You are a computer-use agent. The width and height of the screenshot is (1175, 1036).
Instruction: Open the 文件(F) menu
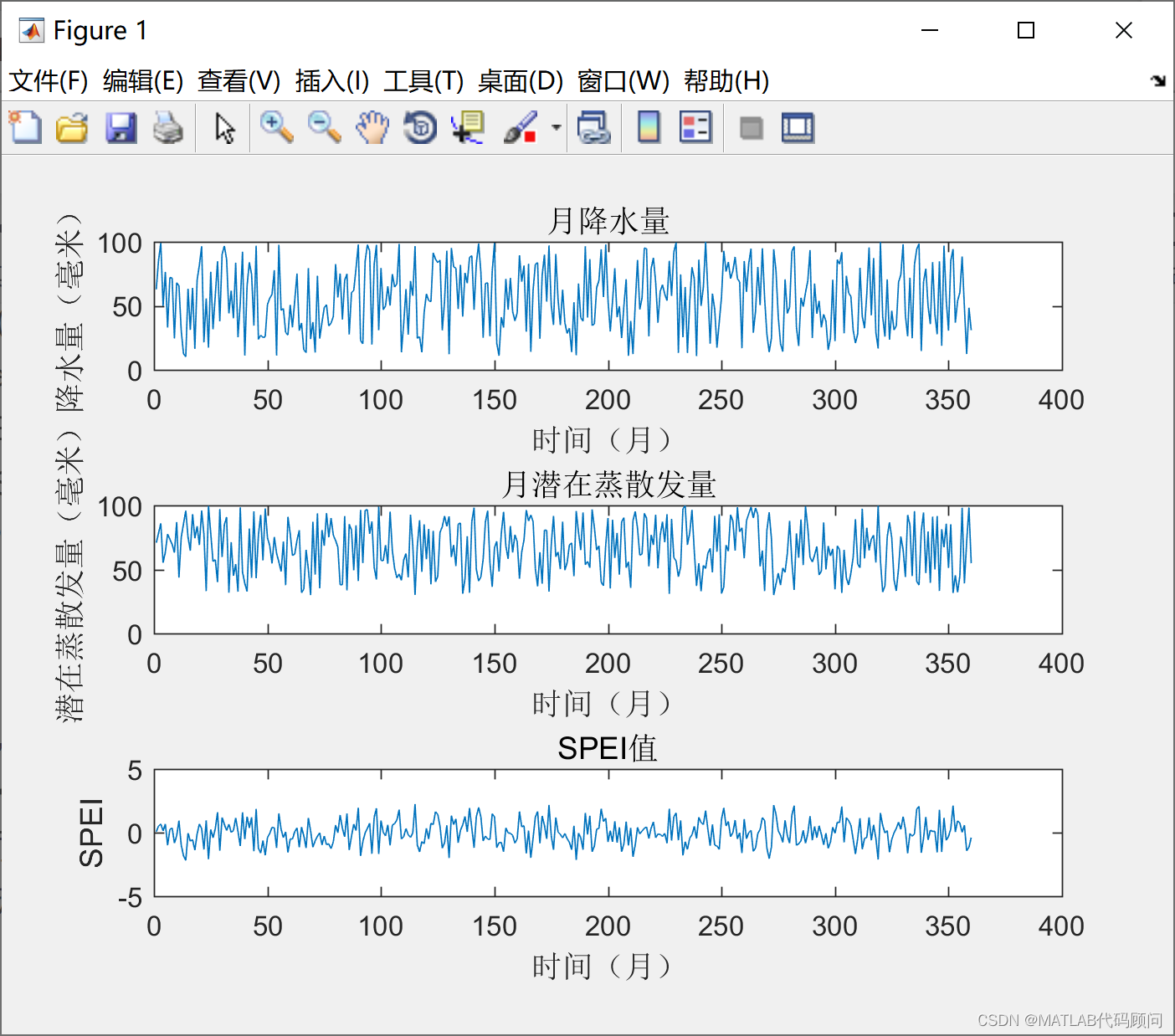pyautogui.click(x=49, y=81)
